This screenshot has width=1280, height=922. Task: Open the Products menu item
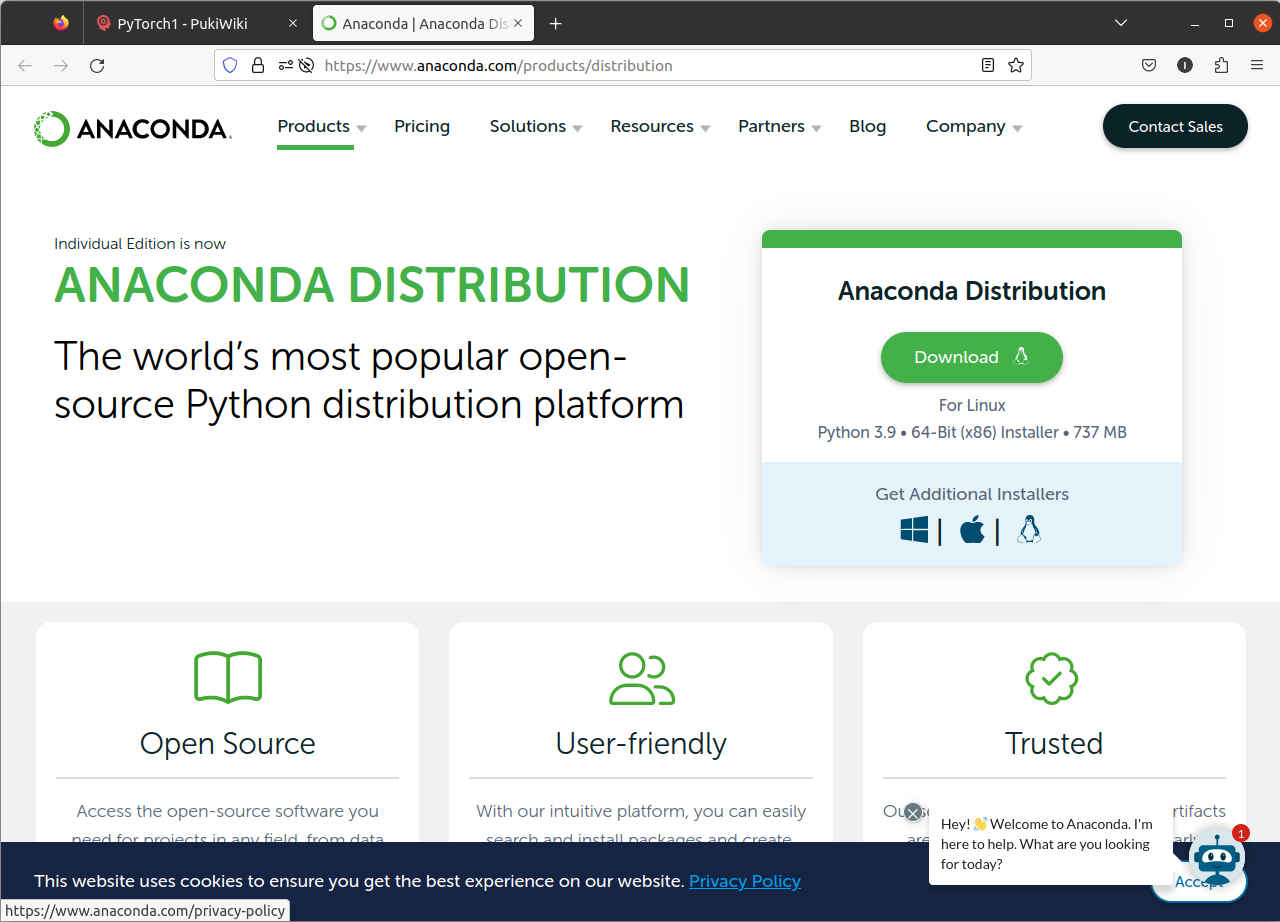(314, 126)
